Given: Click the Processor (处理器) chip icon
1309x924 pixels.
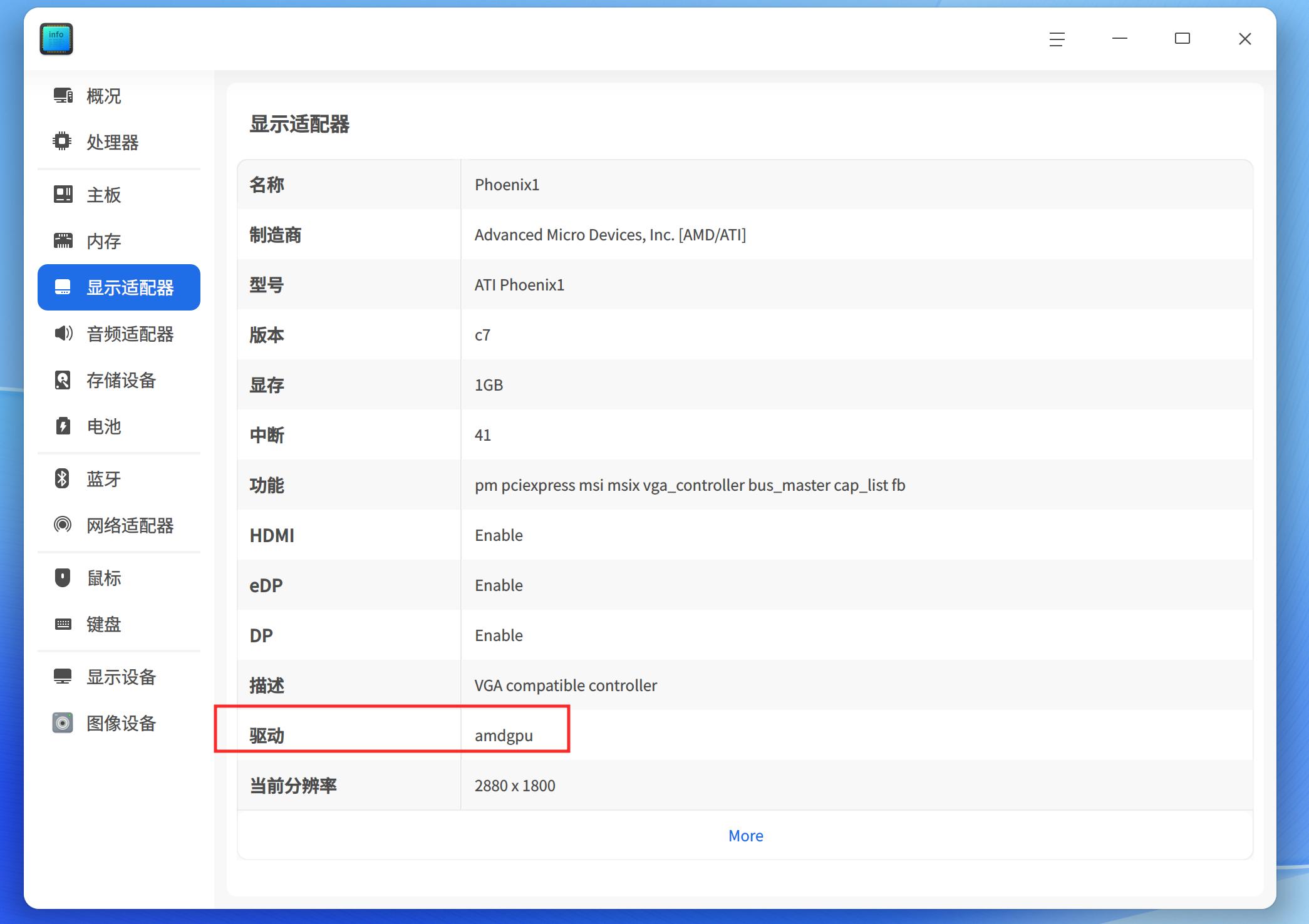Looking at the screenshot, I should (62, 141).
